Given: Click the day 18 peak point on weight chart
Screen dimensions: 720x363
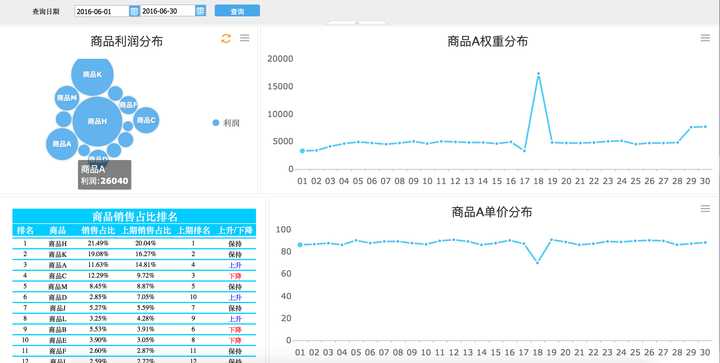Looking at the screenshot, I should [538, 74].
